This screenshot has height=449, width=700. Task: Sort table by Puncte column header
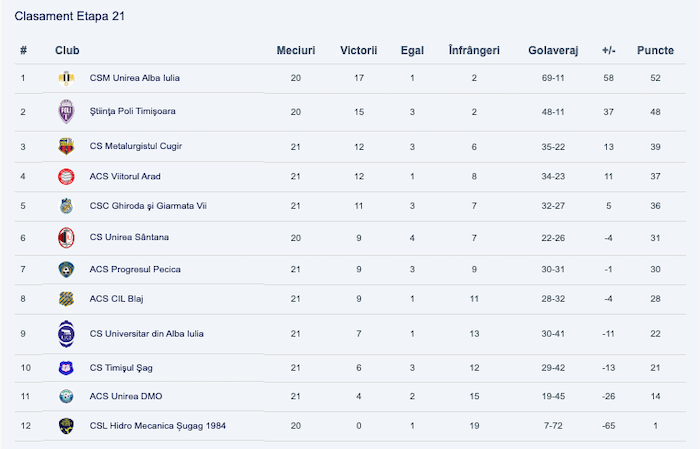655,50
